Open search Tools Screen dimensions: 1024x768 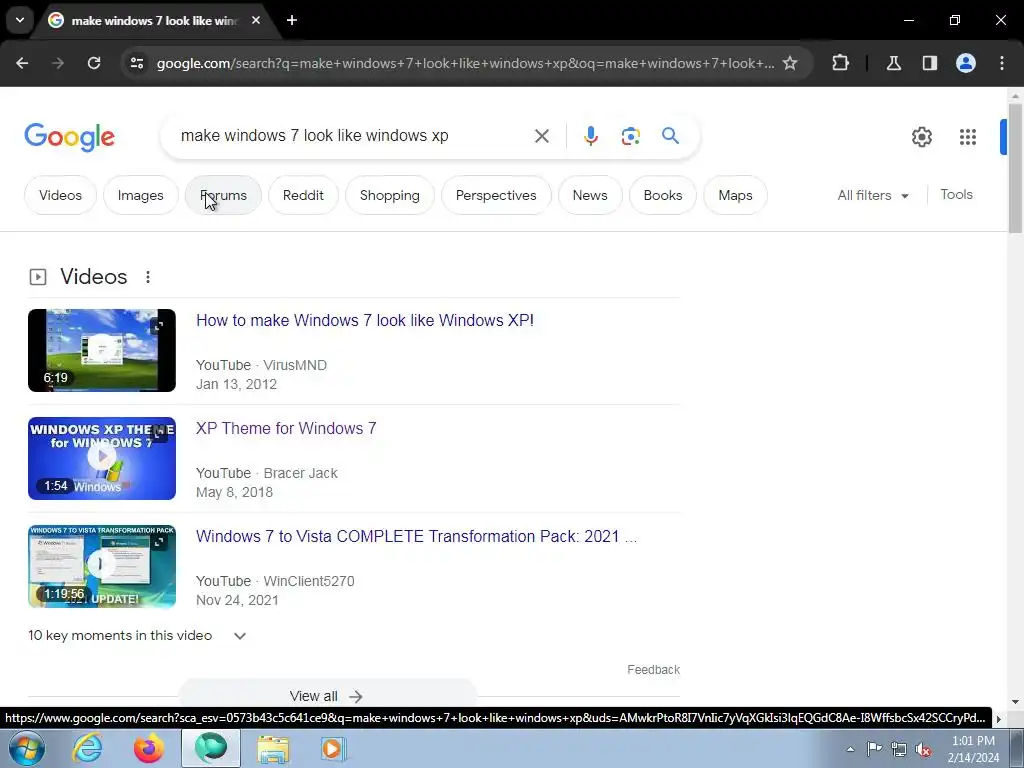[956, 195]
